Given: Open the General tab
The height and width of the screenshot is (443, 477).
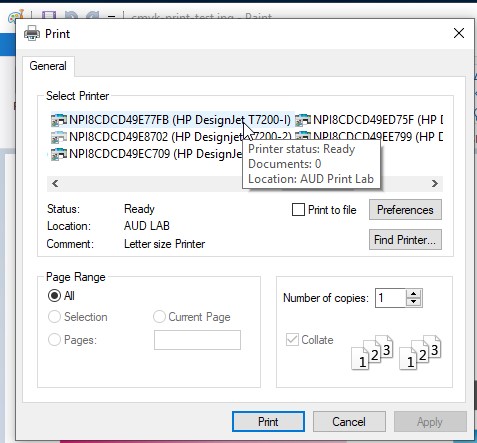Looking at the screenshot, I should pyautogui.click(x=48, y=66).
